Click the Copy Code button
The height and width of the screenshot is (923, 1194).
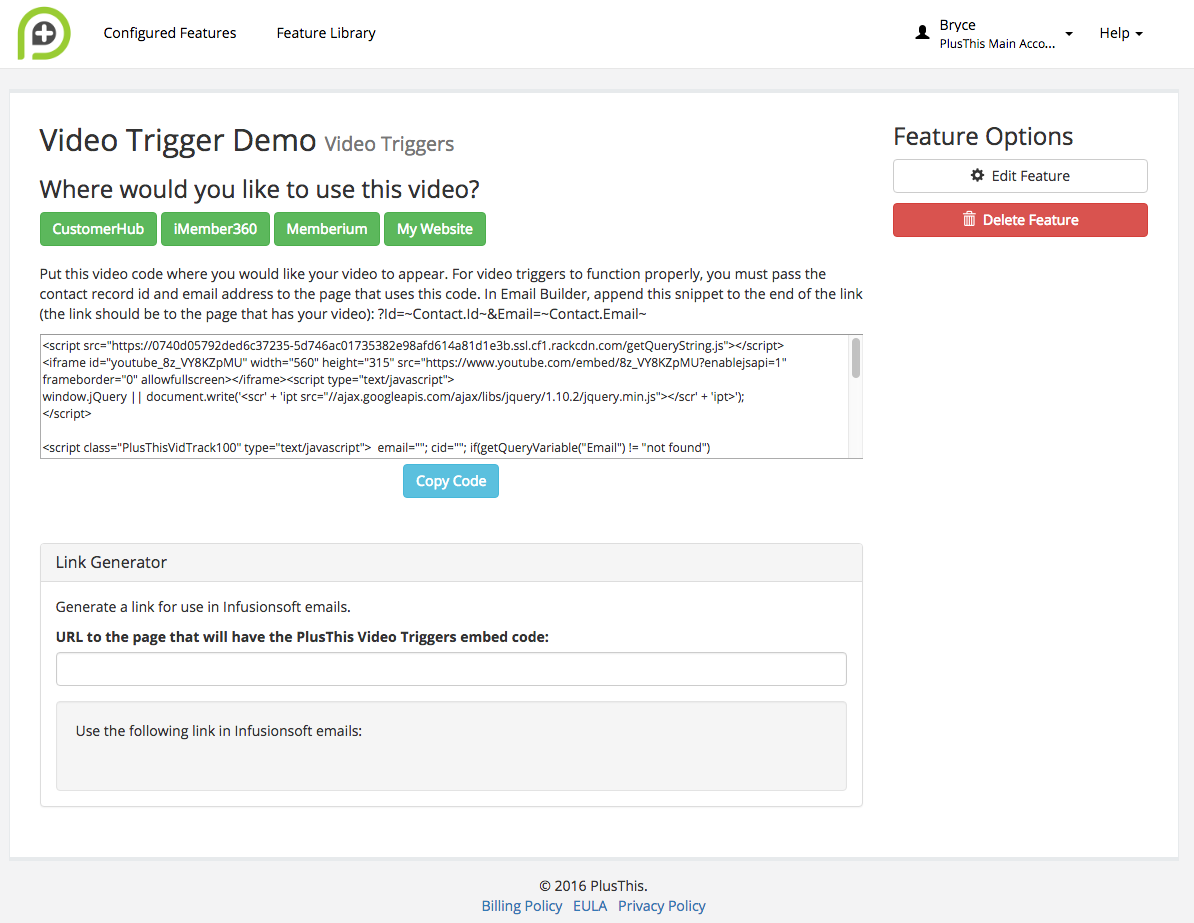[451, 481]
